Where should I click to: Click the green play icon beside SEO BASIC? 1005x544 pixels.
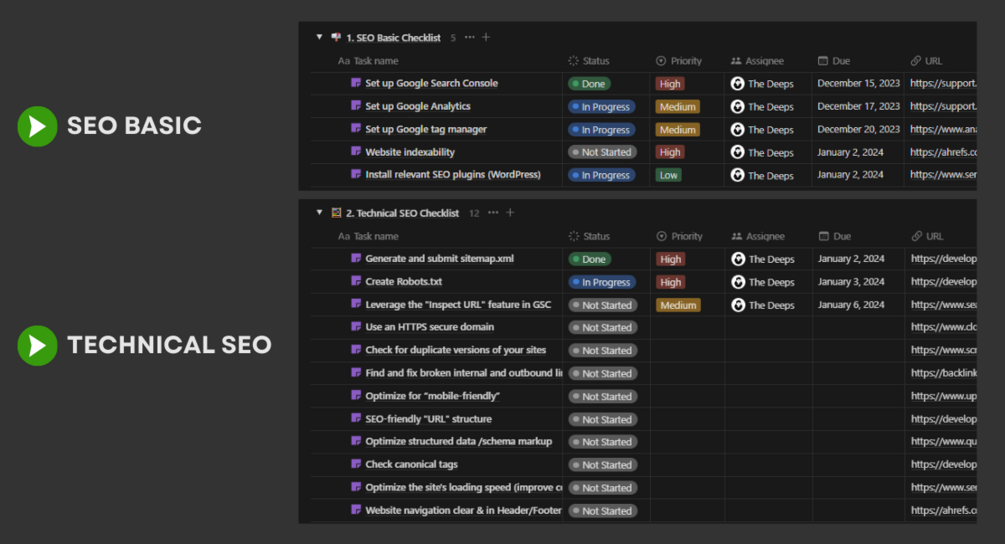coord(37,126)
